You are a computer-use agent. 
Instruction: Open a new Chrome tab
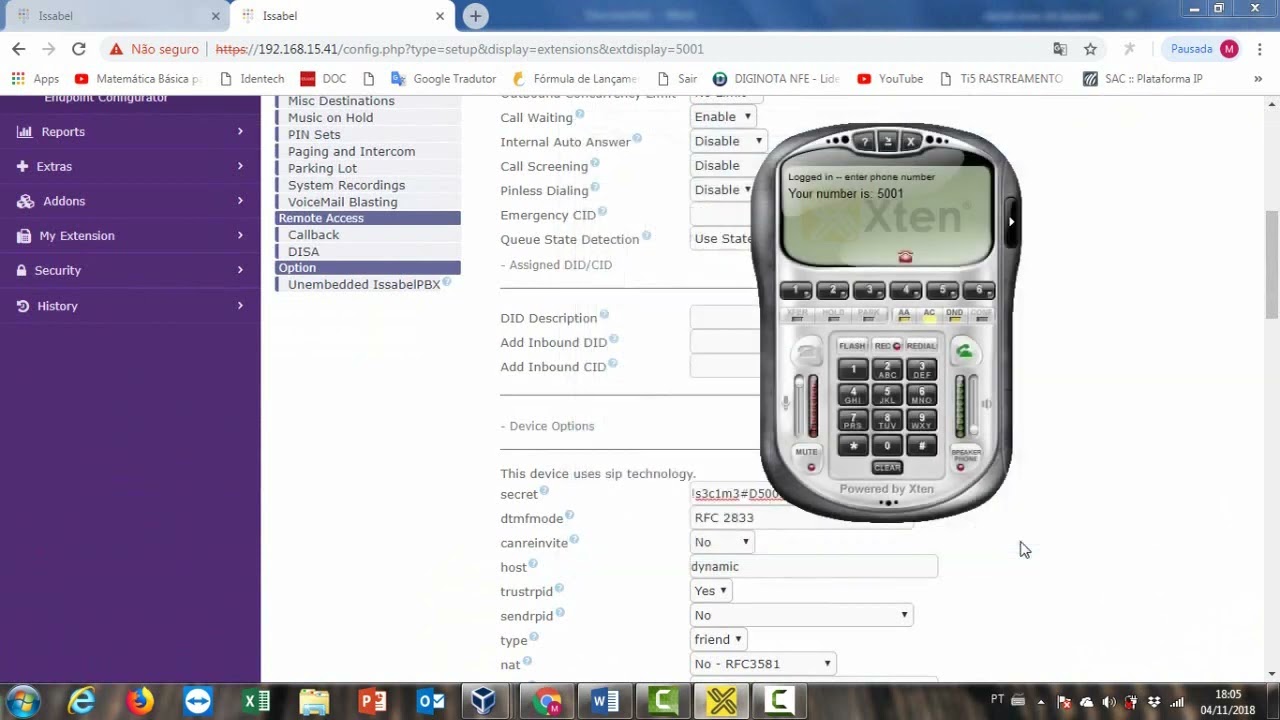(x=476, y=16)
